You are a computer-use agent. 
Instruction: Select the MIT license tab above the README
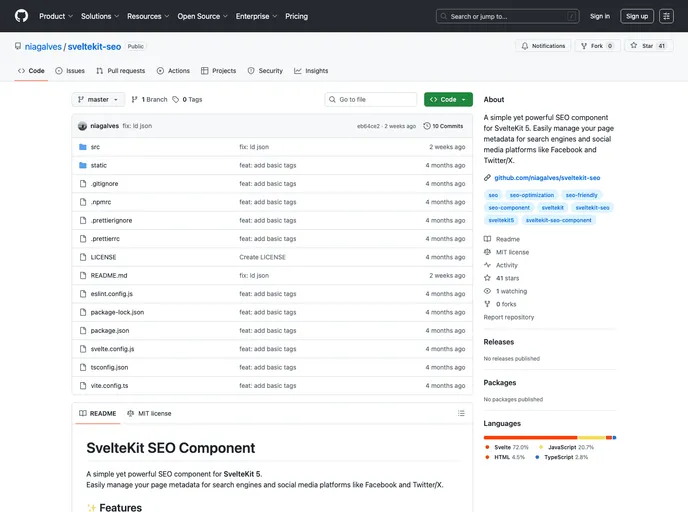(x=149, y=413)
